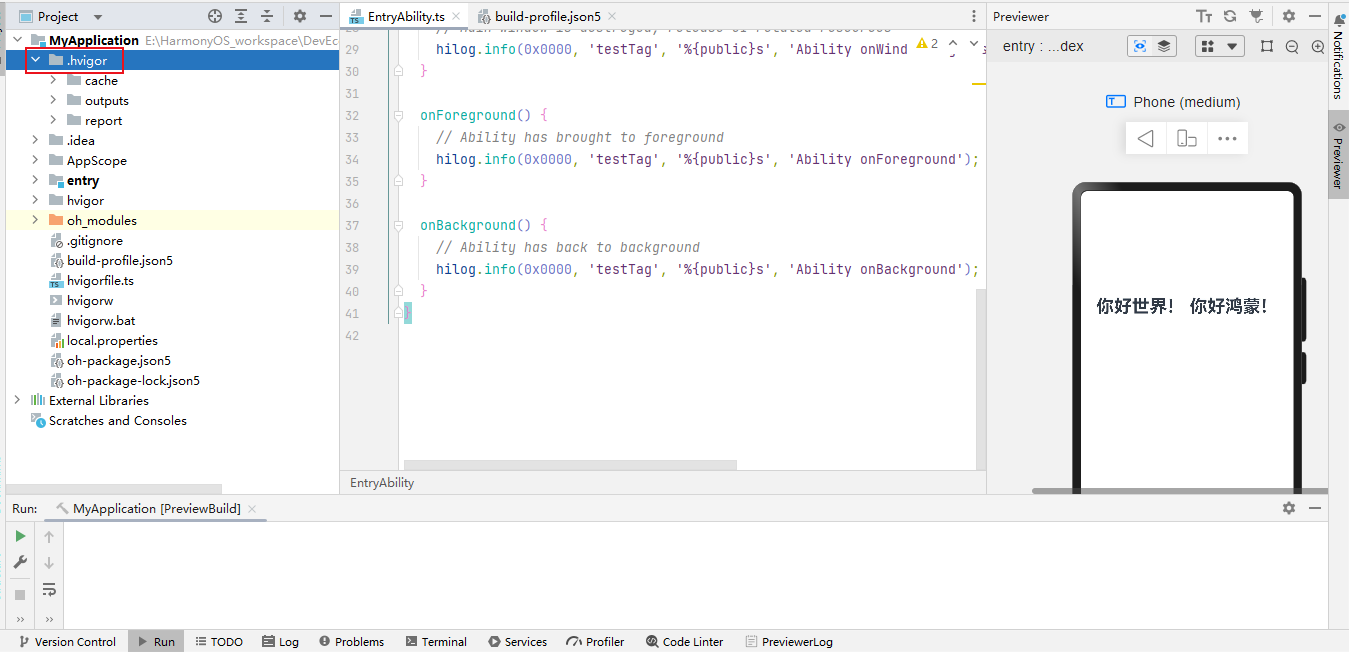
Task: Open the Code Linter tool window
Action: [x=684, y=642]
